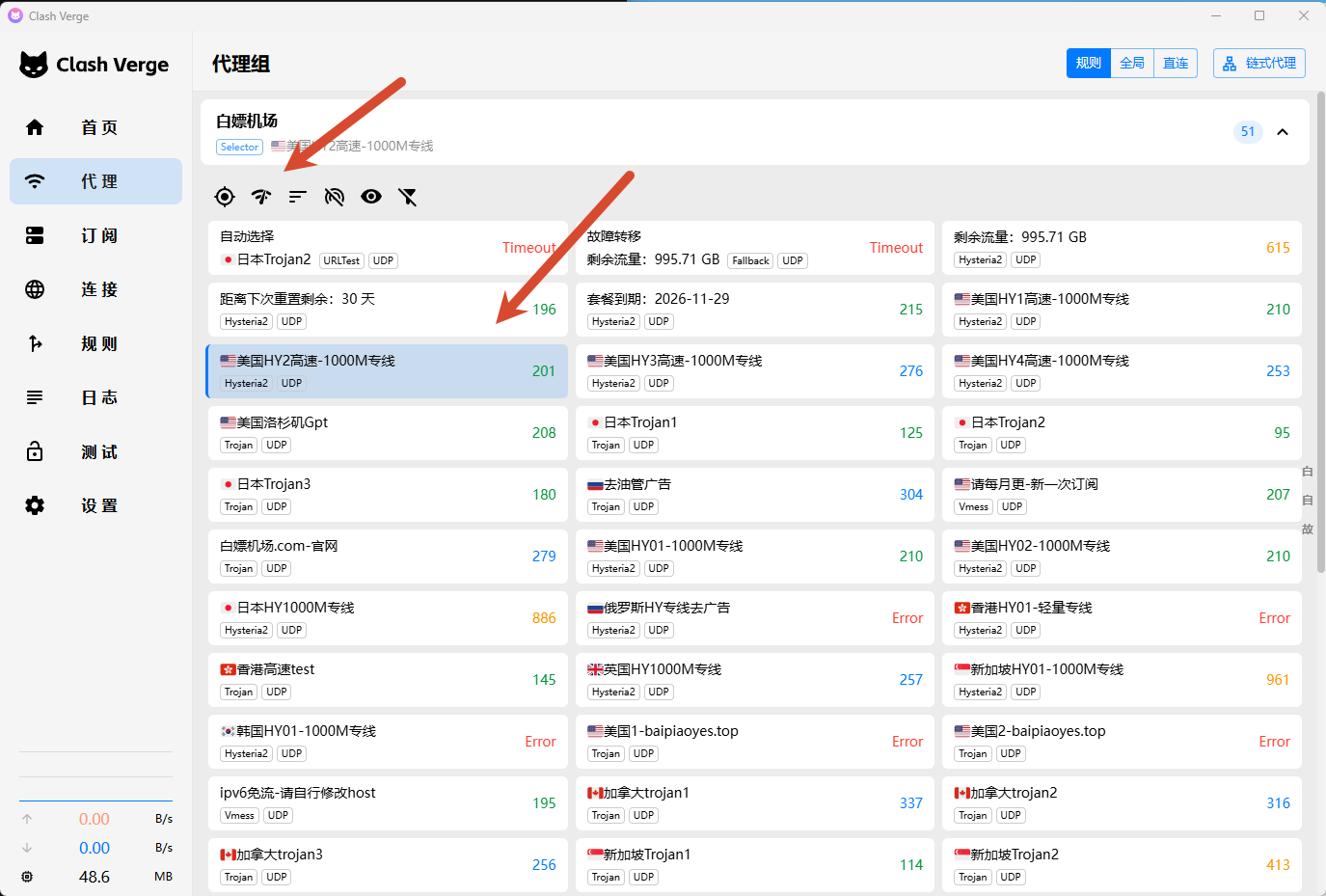Screen dimensions: 1326x896
Task: Select 美国HY3高速-1000M专线 node
Action: 755,371
